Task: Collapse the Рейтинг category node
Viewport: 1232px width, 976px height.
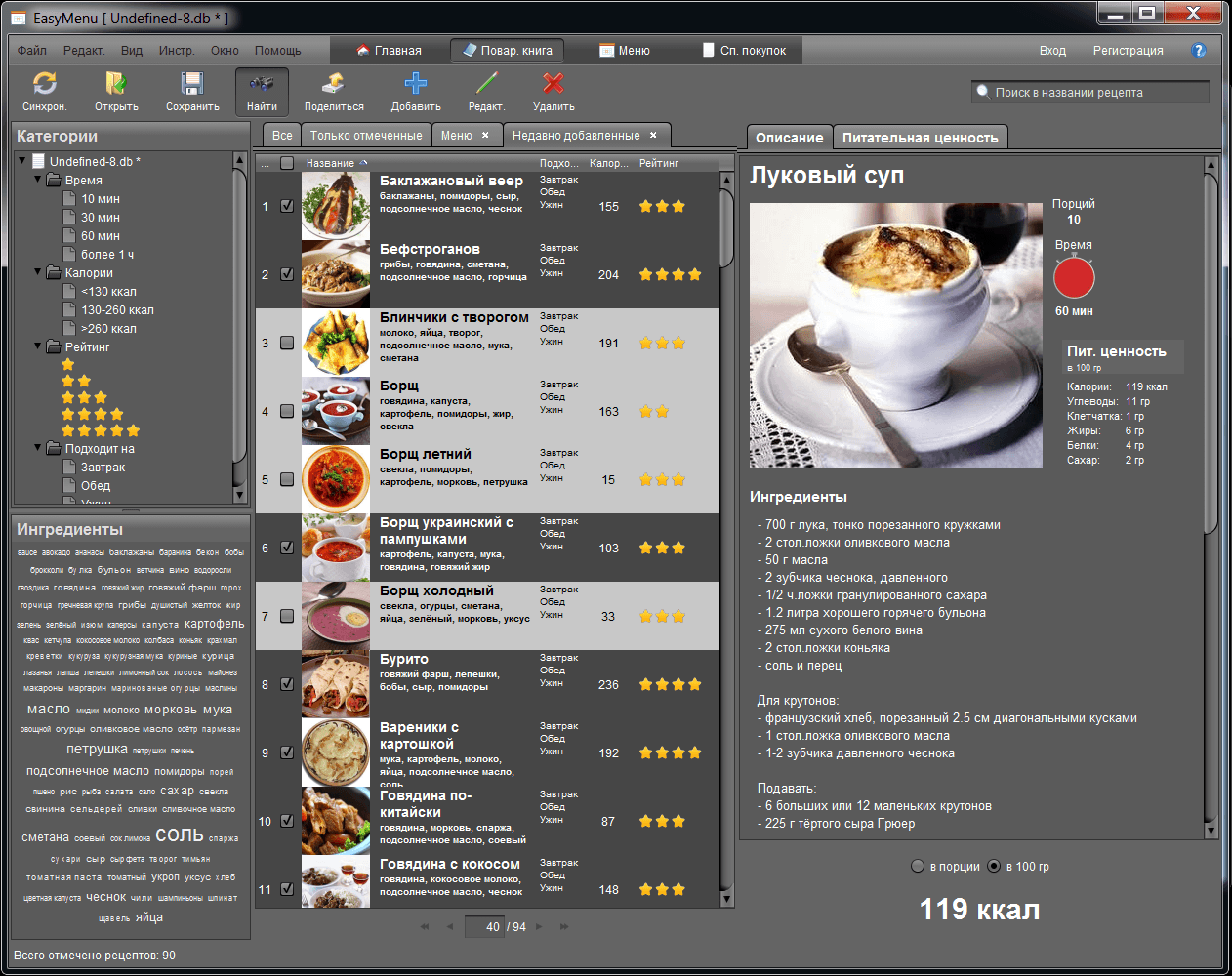Action: pos(38,346)
